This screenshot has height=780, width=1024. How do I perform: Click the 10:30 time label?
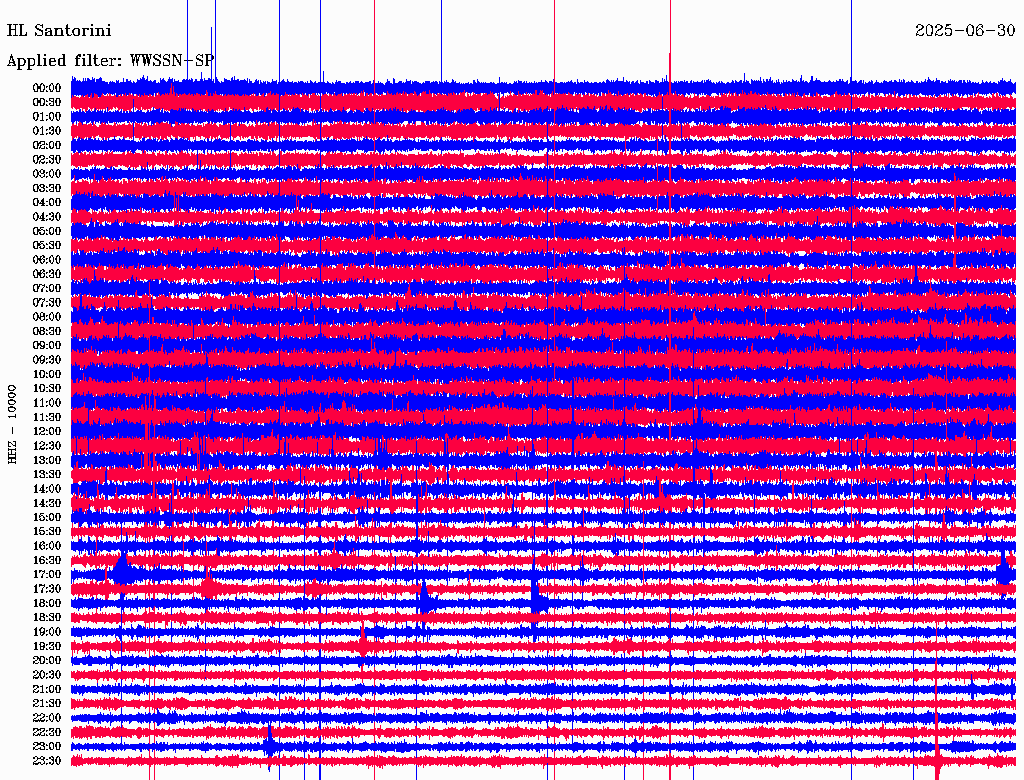[x=47, y=389]
